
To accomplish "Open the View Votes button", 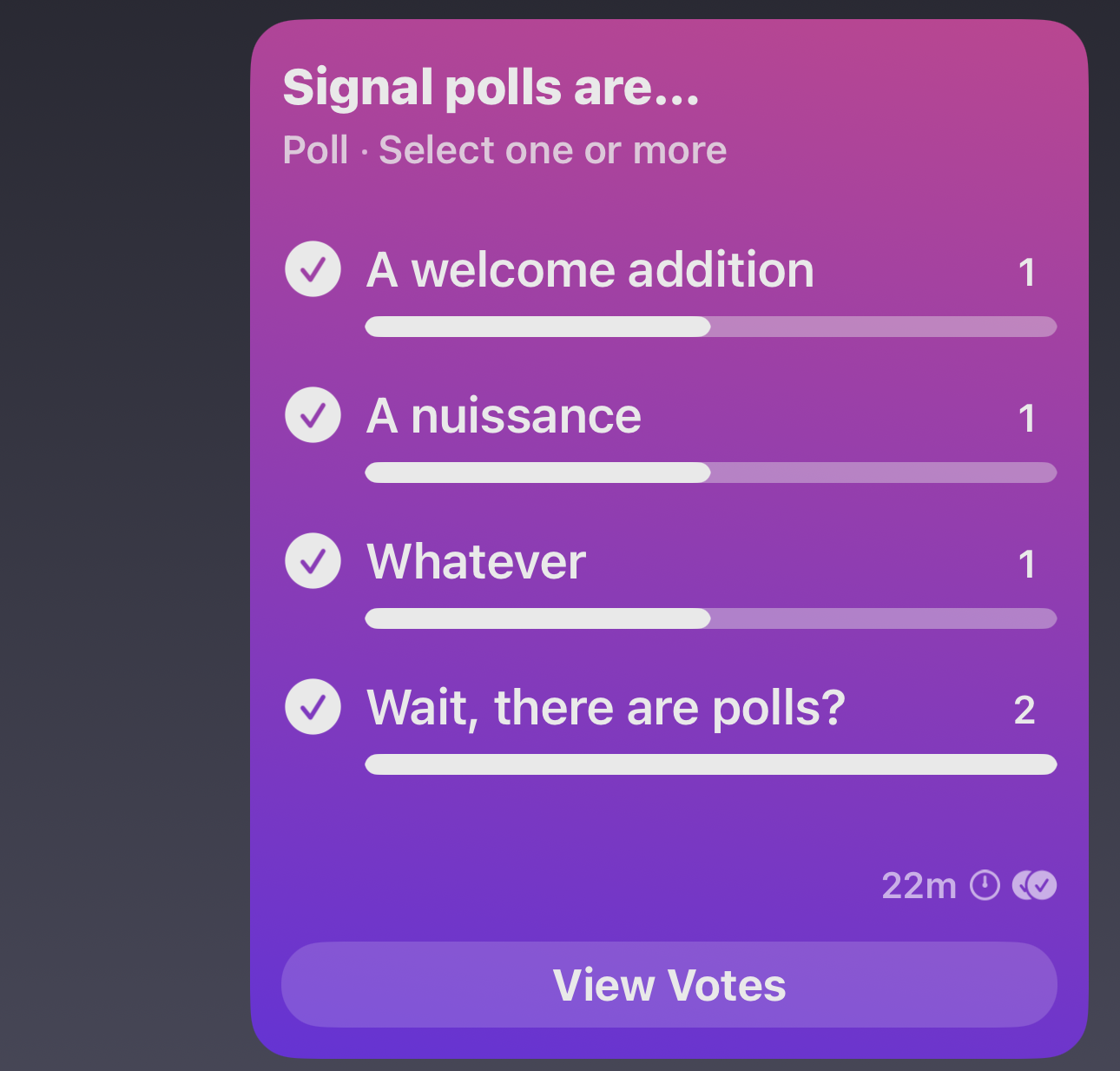I will point(669,985).
